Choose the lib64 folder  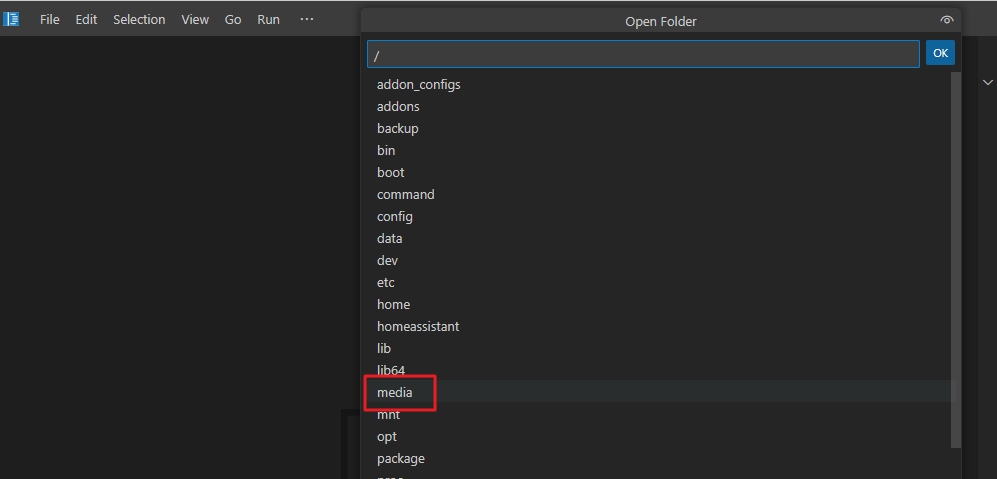(391, 371)
